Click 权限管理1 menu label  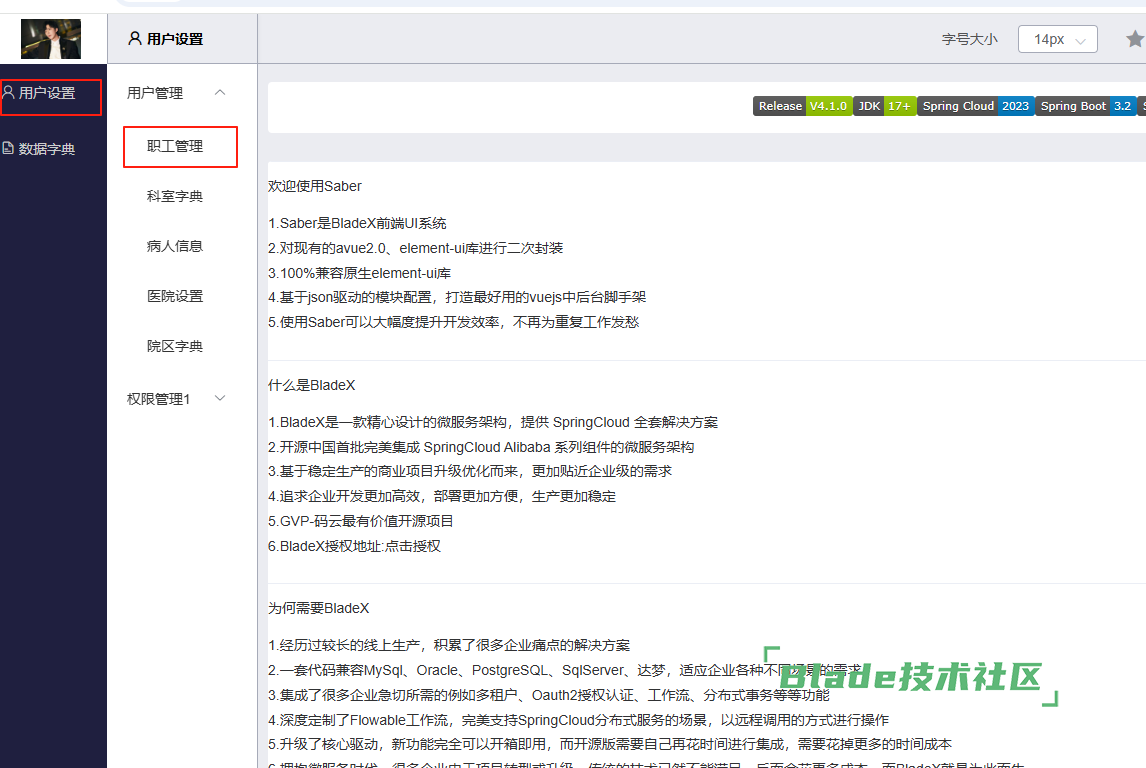(x=159, y=399)
